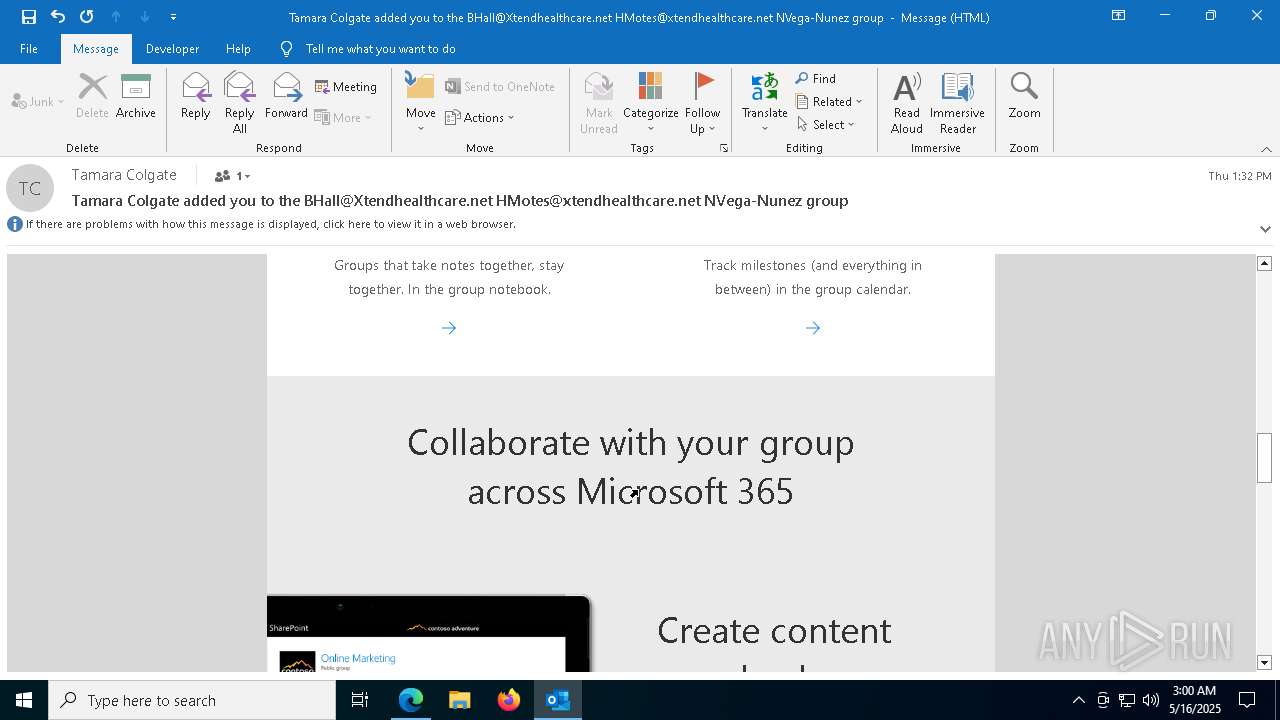Image resolution: width=1280 pixels, height=720 pixels.
Task: Go to next item arrow
Action: click(144, 16)
